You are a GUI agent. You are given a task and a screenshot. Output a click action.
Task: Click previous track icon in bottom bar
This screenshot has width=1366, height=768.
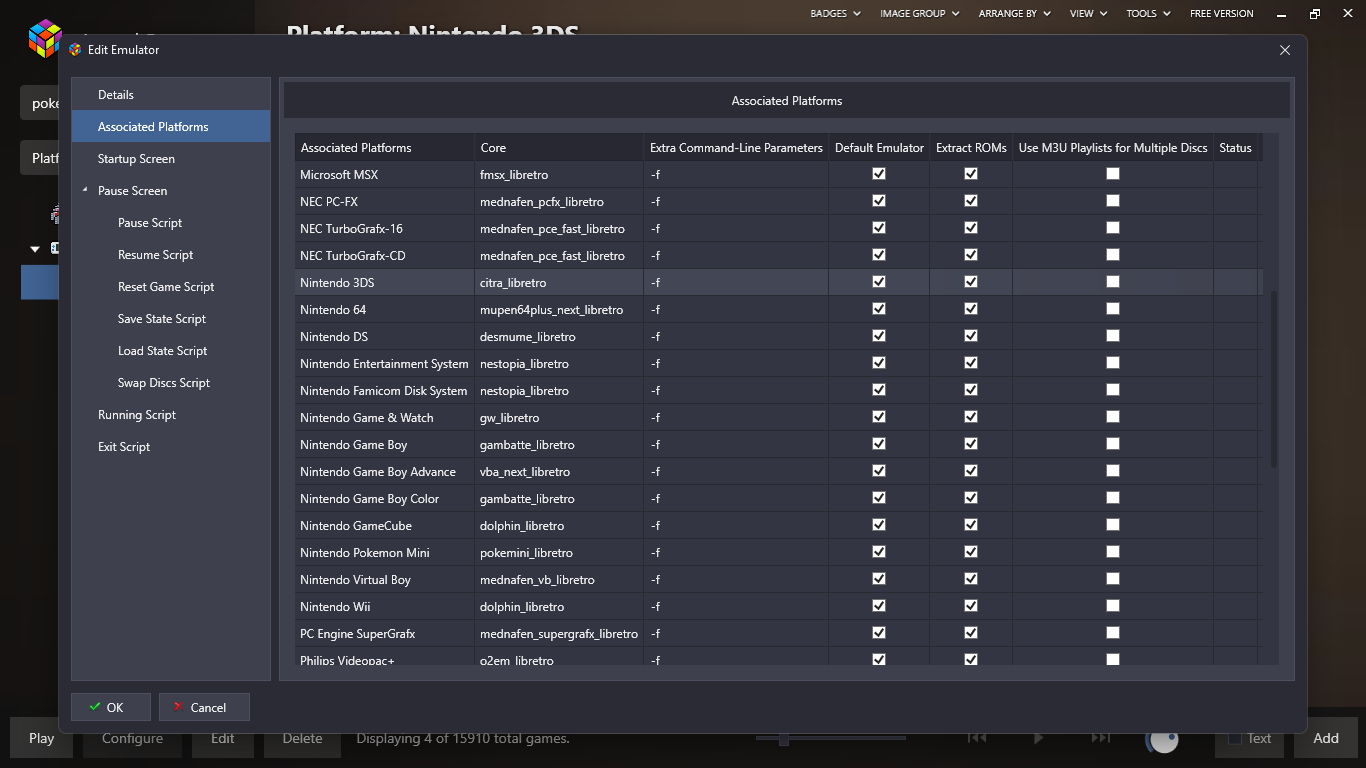(977, 738)
